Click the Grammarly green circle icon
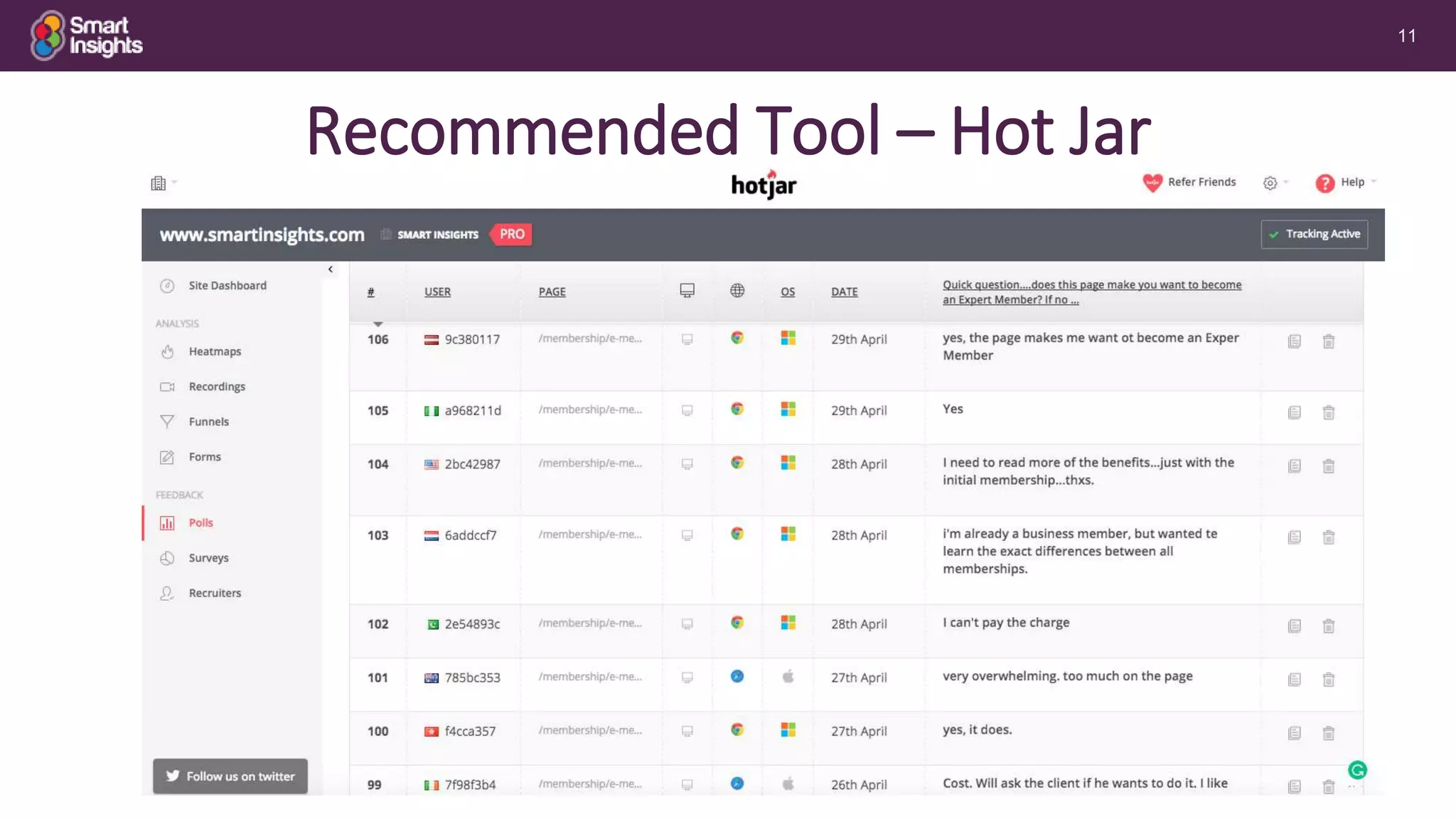Viewport: 1456px width, 819px height. pyautogui.click(x=1357, y=770)
